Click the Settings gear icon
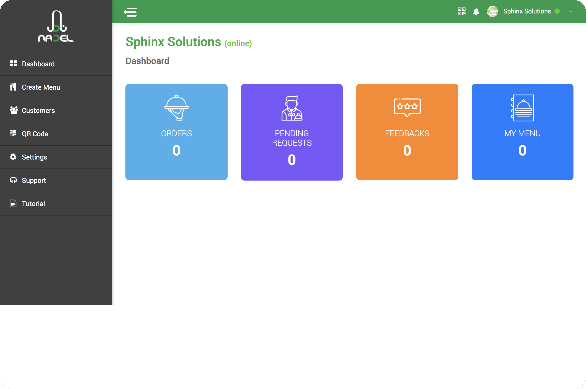Screen dimensions: 586x389 [13, 157]
